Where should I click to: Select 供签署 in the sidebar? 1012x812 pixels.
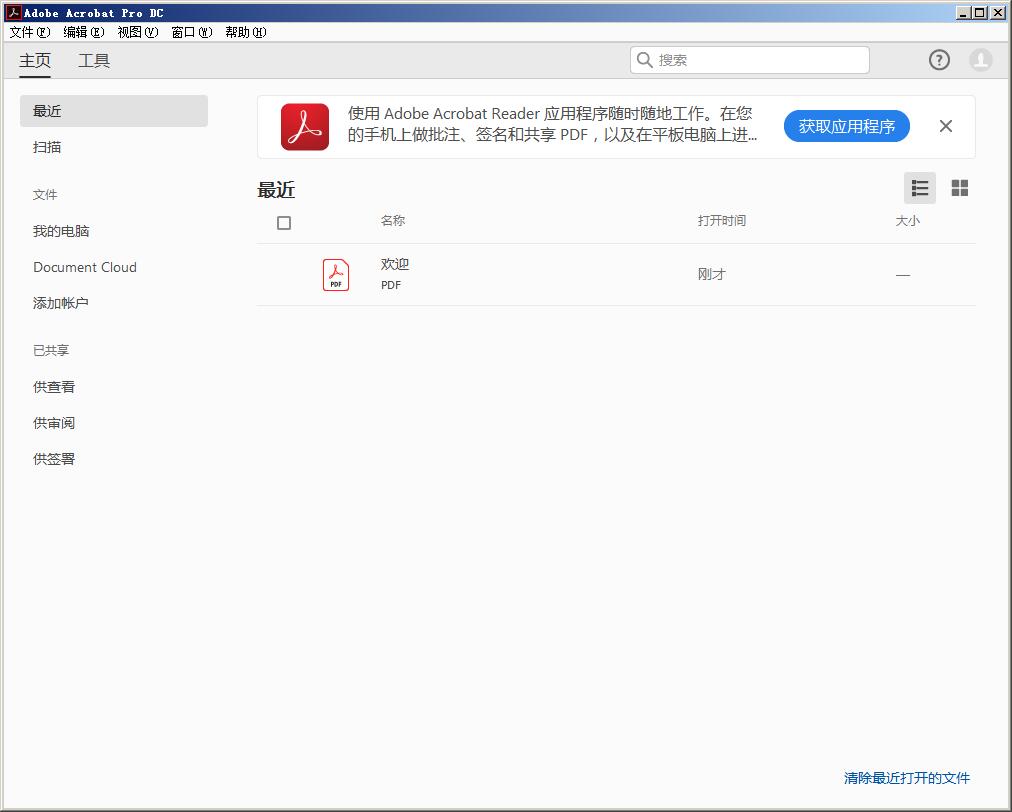(54, 459)
